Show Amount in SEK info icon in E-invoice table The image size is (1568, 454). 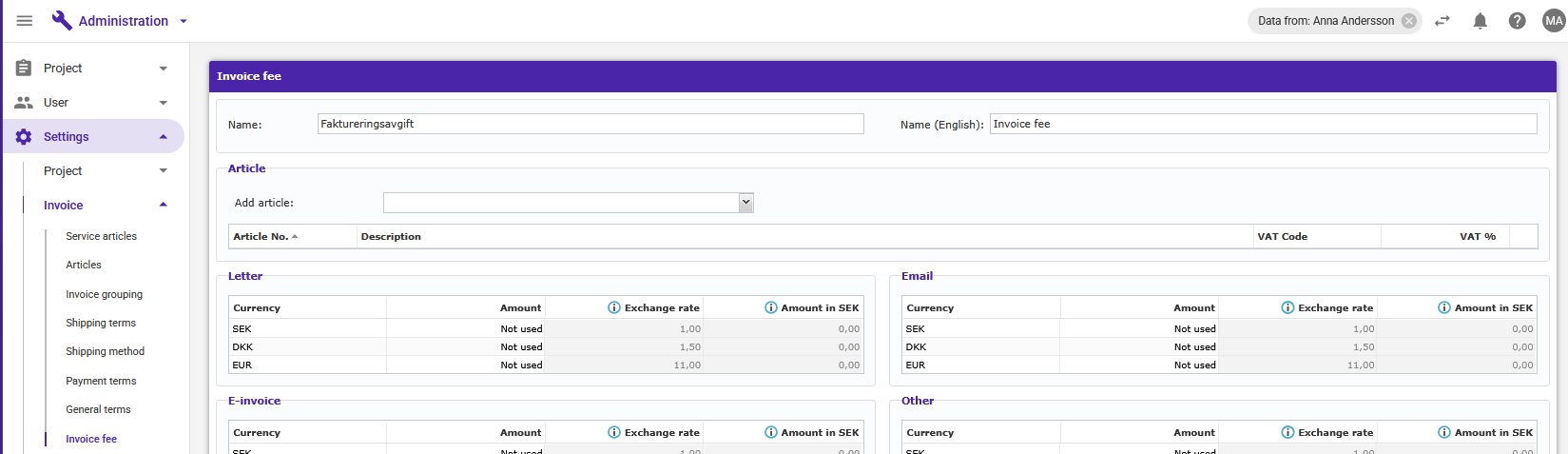pyautogui.click(x=771, y=432)
